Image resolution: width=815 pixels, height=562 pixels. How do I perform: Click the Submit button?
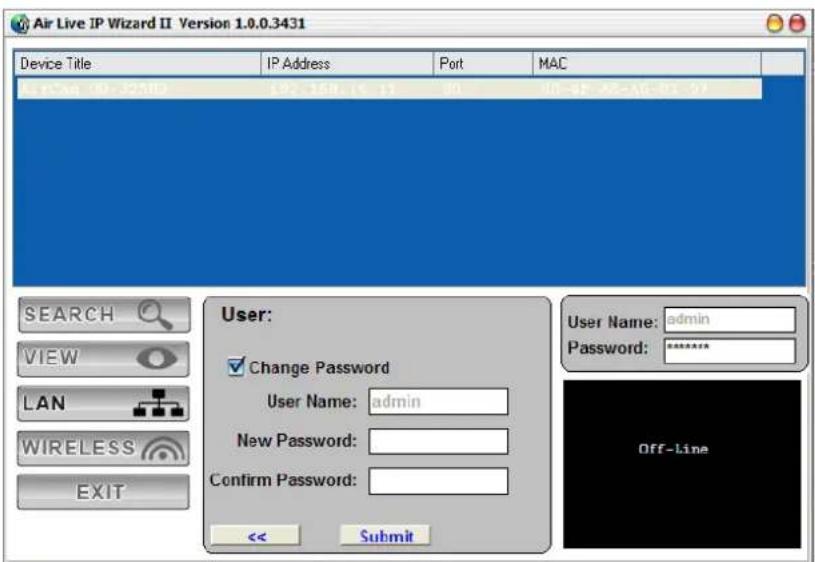pyautogui.click(x=385, y=535)
